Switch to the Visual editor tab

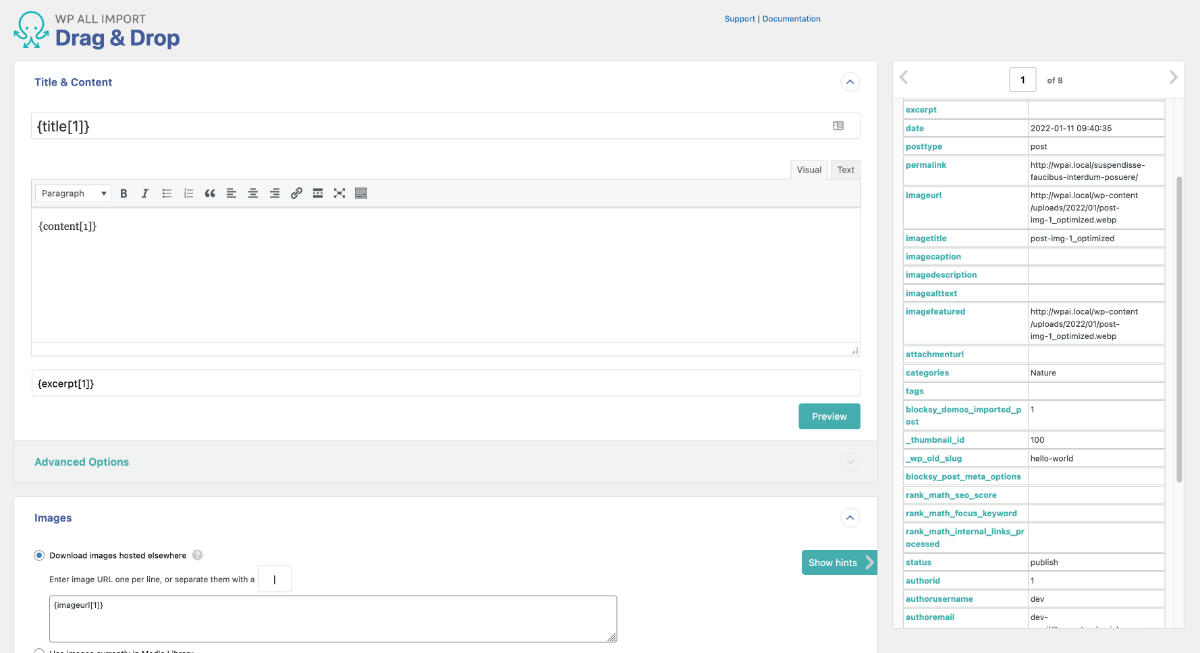[809, 170]
